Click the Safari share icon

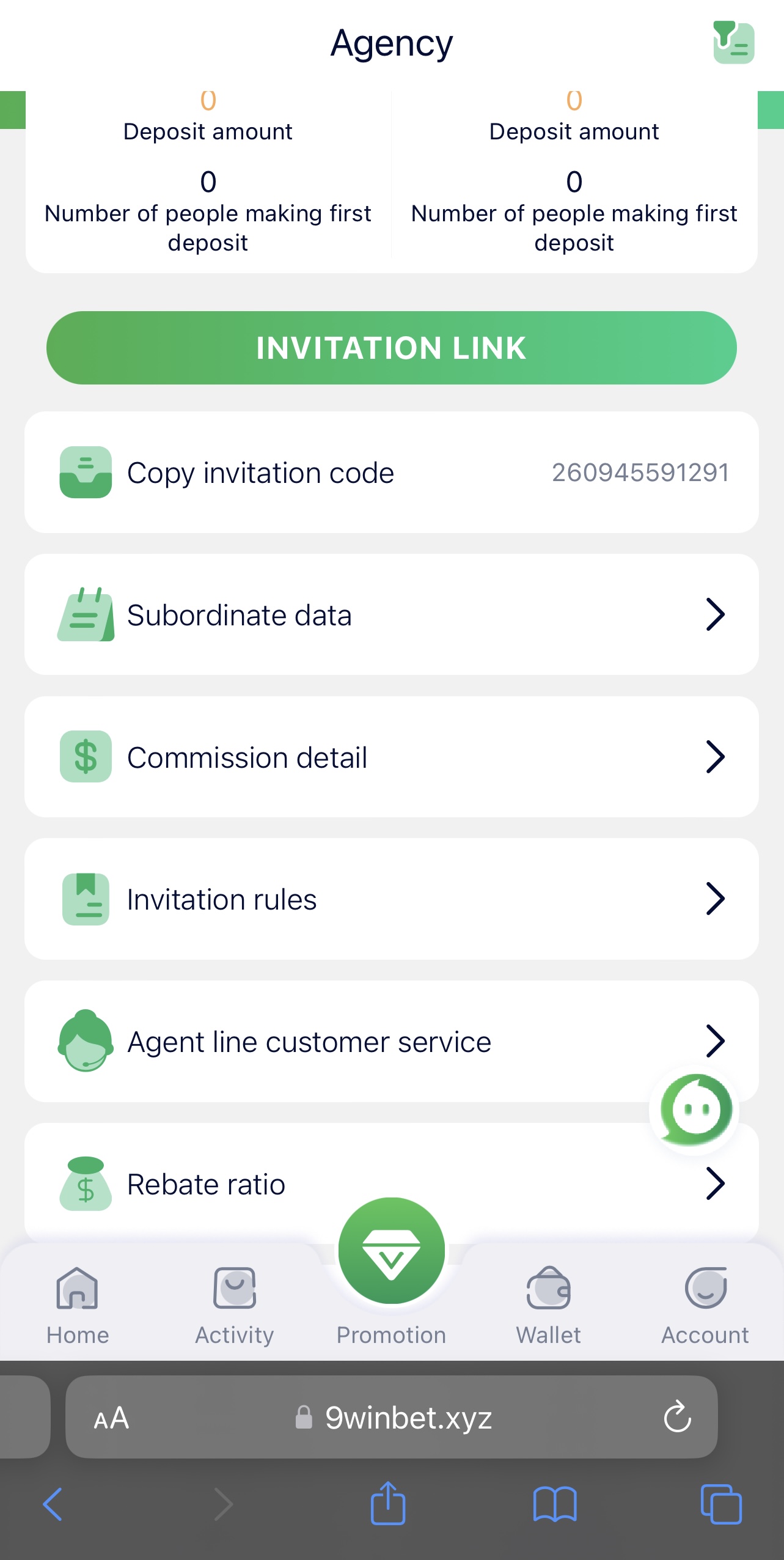tap(388, 1504)
